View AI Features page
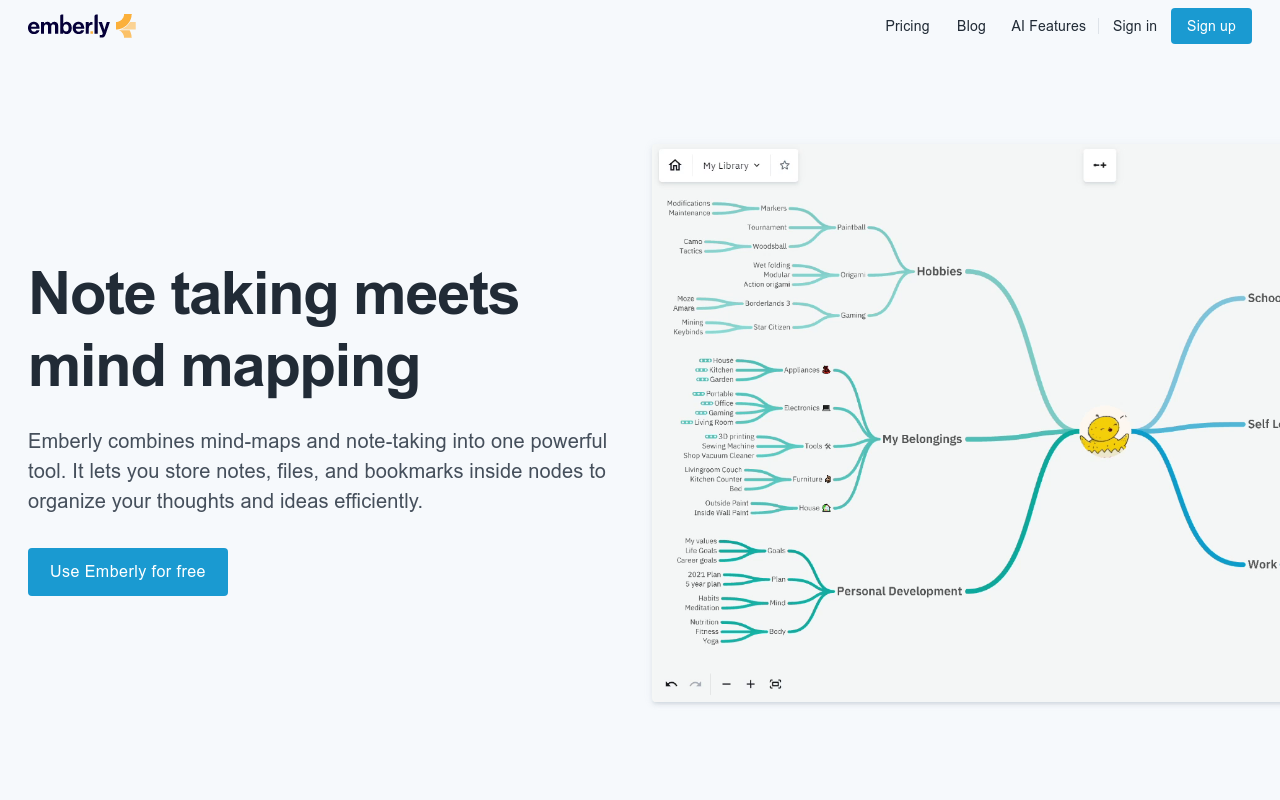Screen dimensions: 1280x800 1048,26
